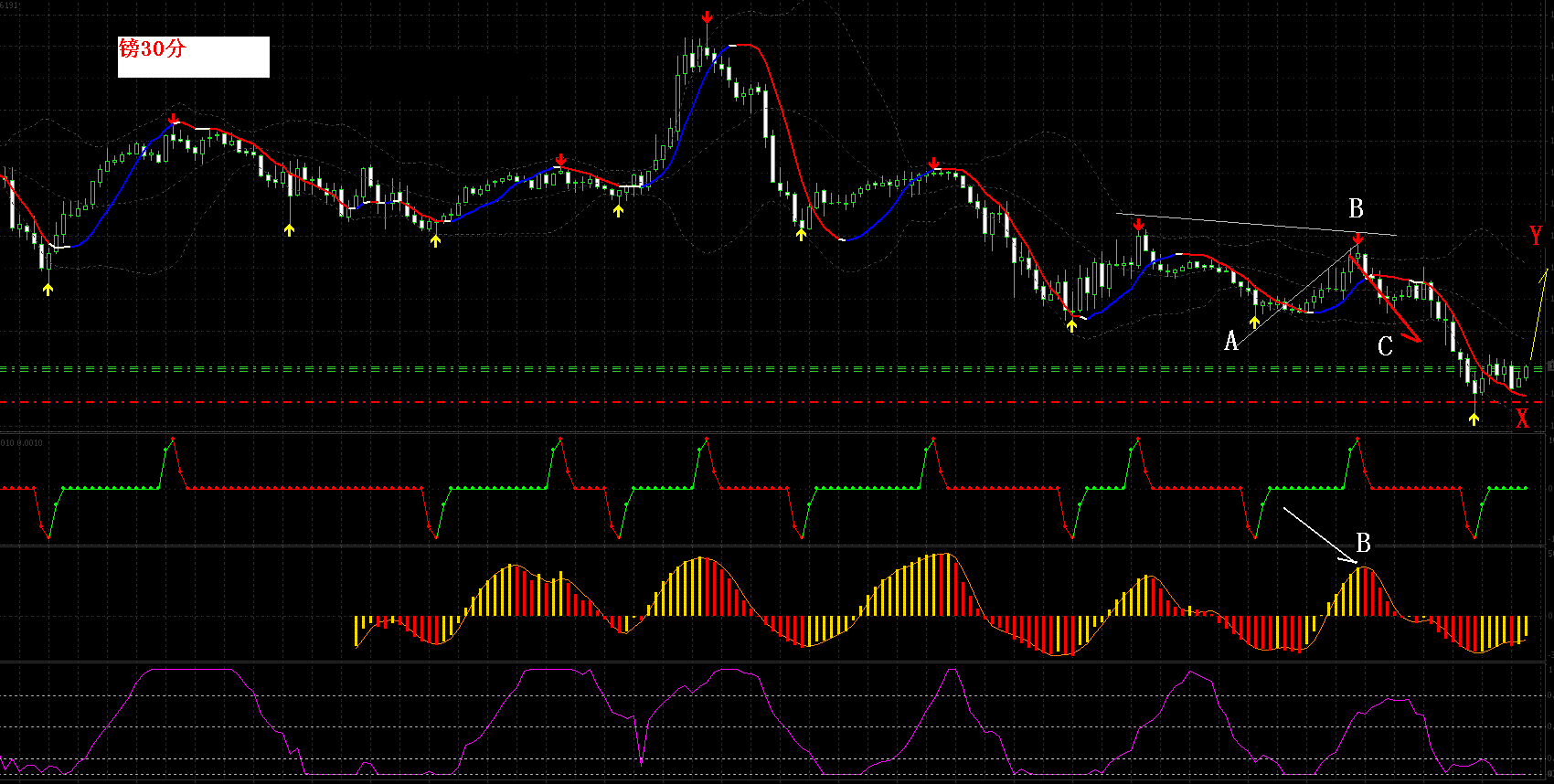Select the red dashed horizontal support line
Screen dimensions: 1554x784
tap(772, 402)
